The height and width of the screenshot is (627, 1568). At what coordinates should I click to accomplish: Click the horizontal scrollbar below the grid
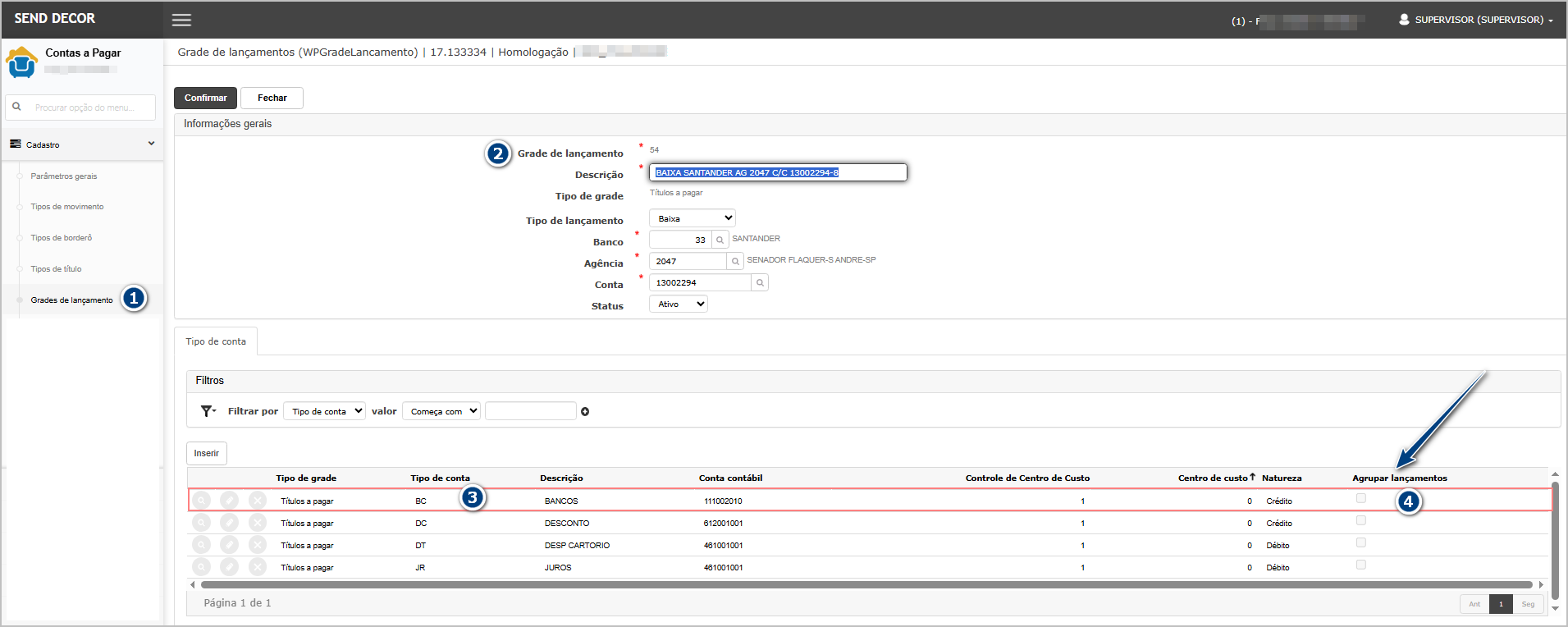coord(866,585)
